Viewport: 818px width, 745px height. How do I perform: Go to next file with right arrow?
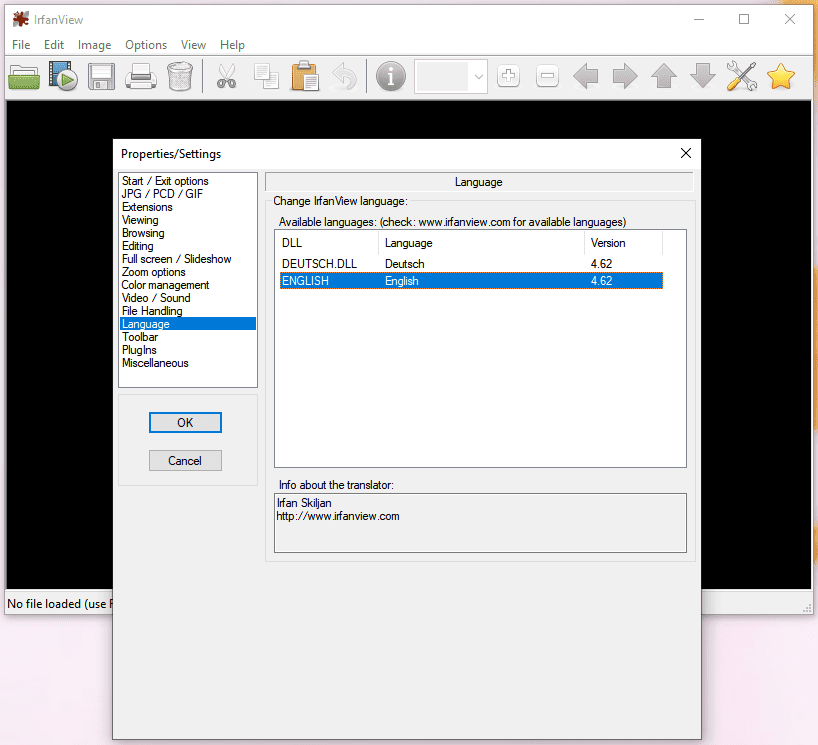click(x=625, y=76)
